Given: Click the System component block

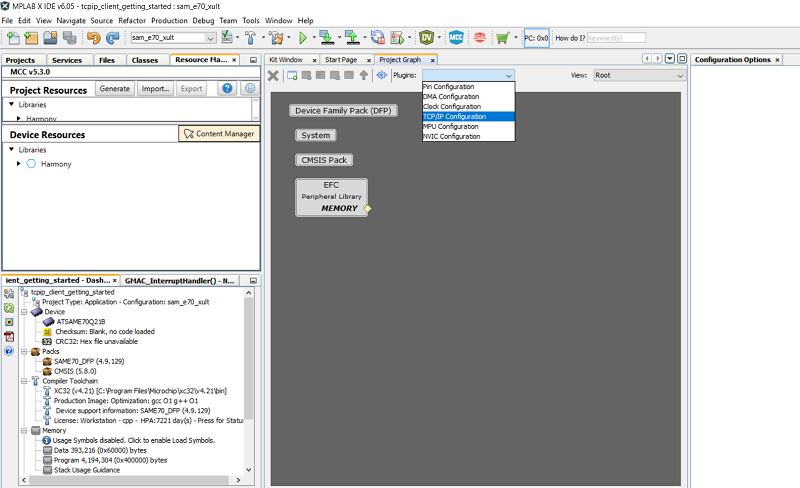Looking at the screenshot, I should coord(316,135).
